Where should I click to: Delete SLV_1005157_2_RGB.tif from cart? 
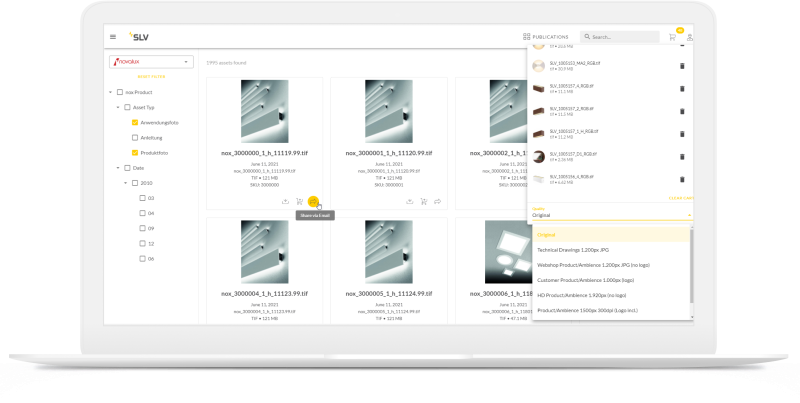682,111
